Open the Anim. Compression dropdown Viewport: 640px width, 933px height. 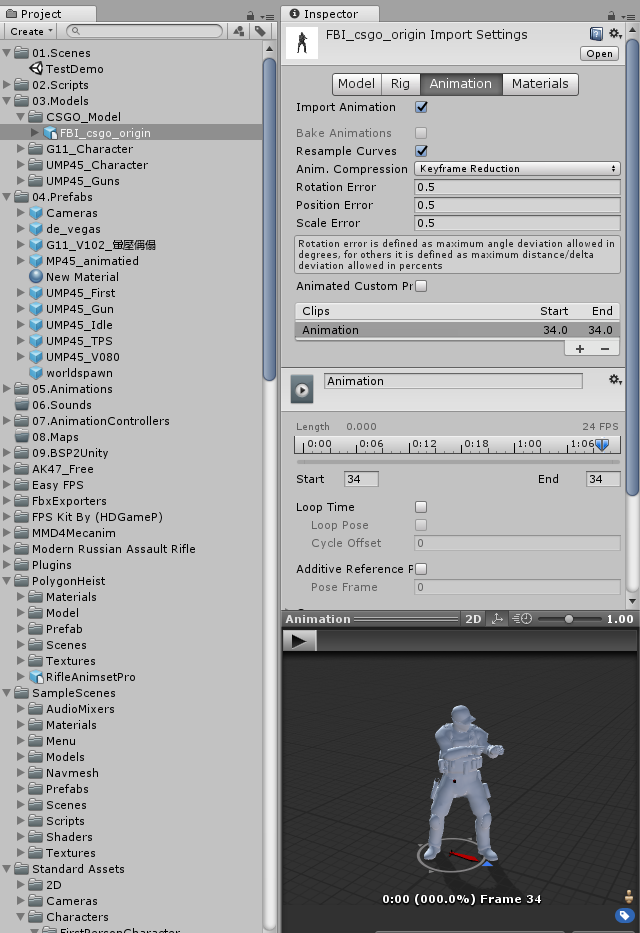(x=517, y=169)
